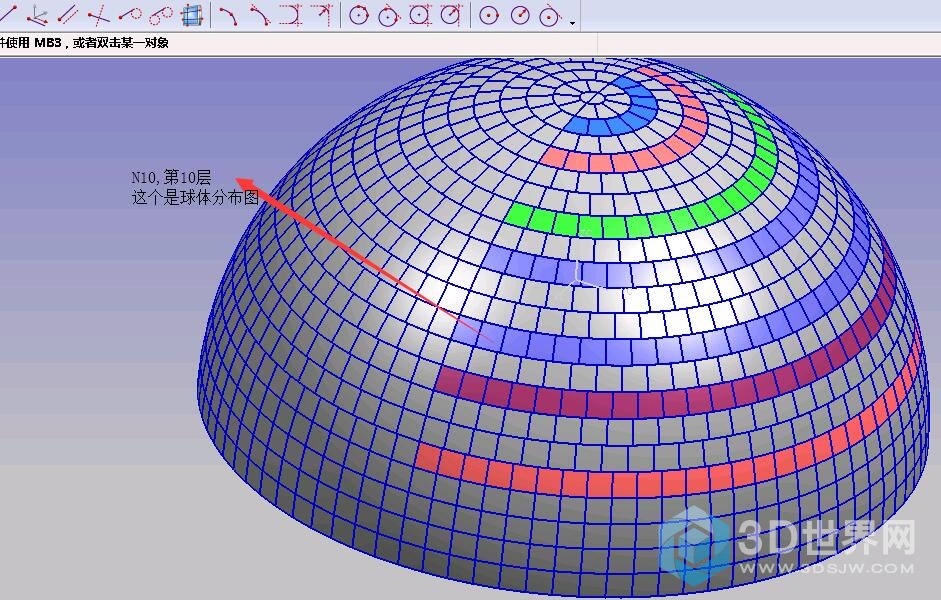
Task: Select the circle tangent-tangent-tangent tool
Action: click(420, 14)
